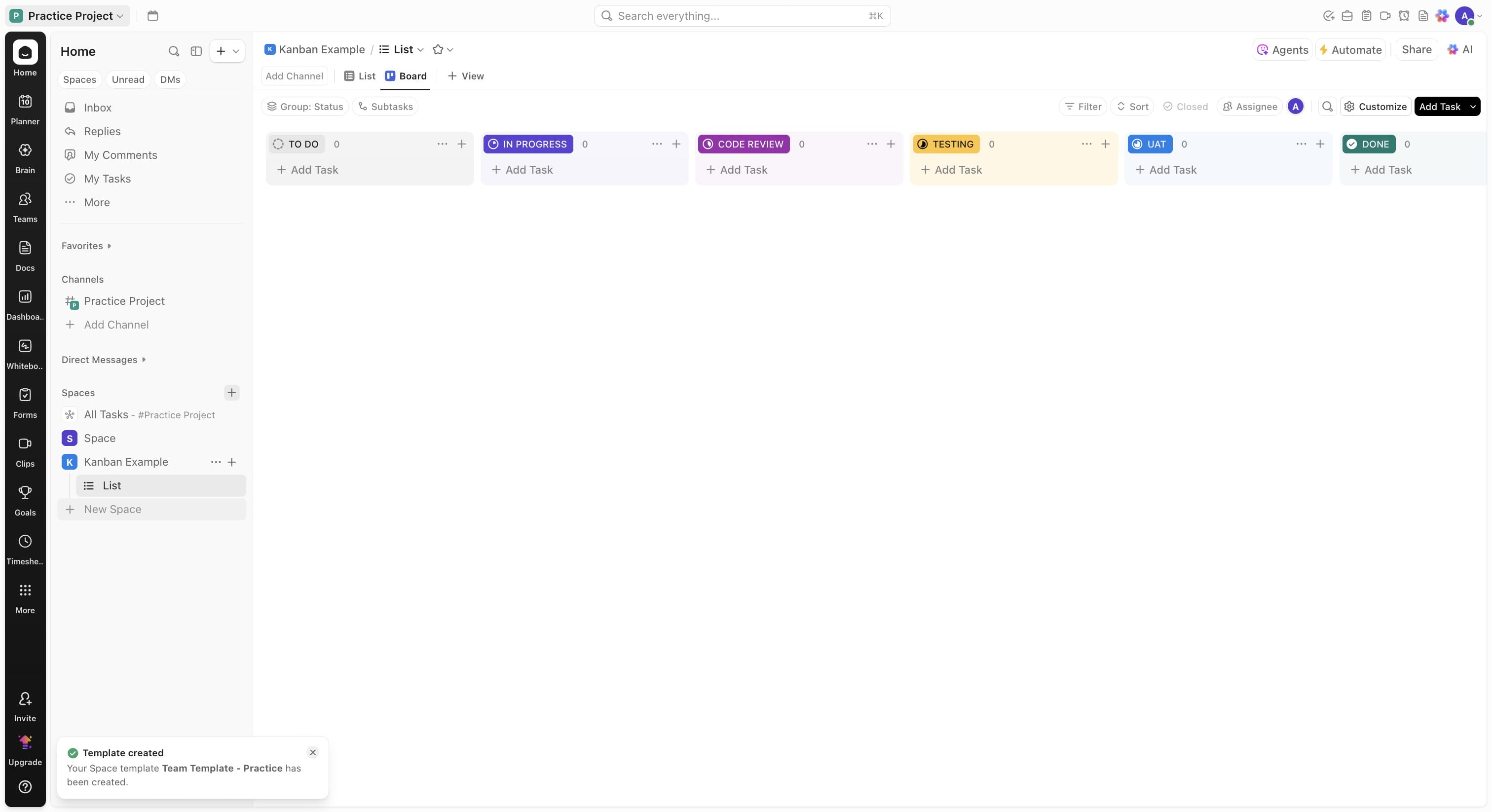Open the Practice Project workspace dropdown
Screen dimensions: 1492x812
(x=67, y=16)
